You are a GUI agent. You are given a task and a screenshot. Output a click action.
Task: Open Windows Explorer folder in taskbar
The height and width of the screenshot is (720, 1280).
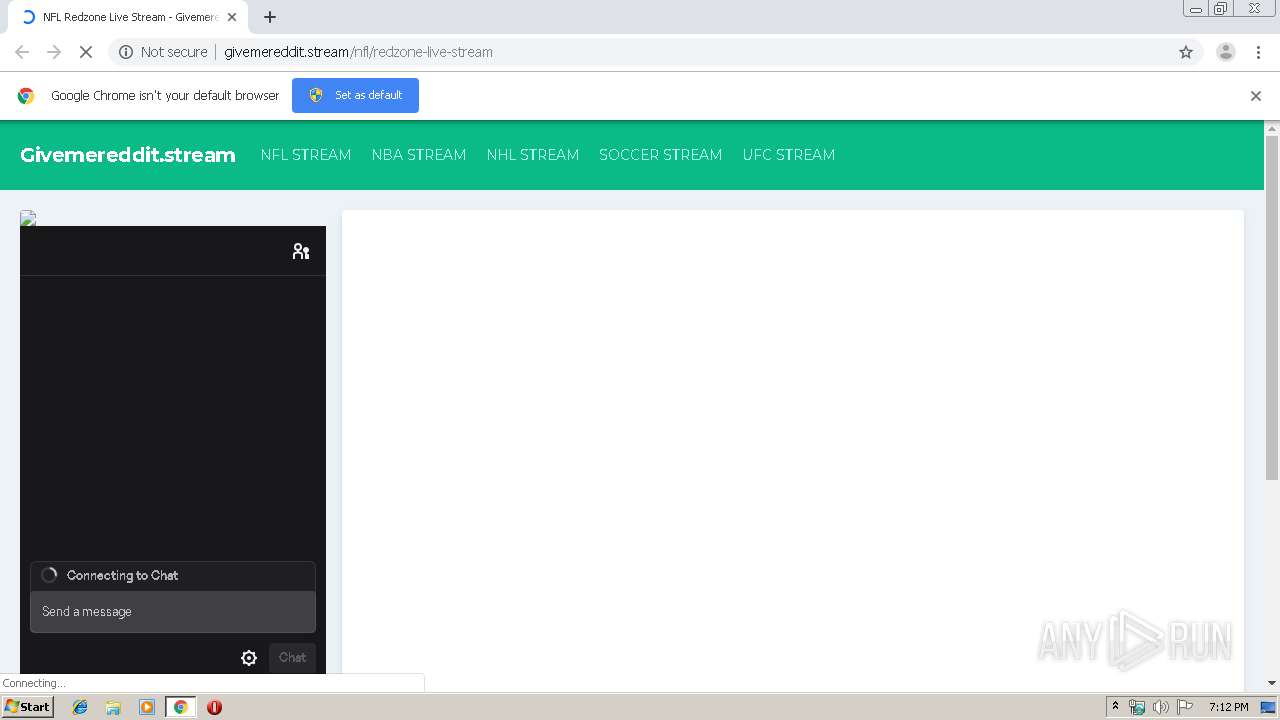click(x=113, y=707)
